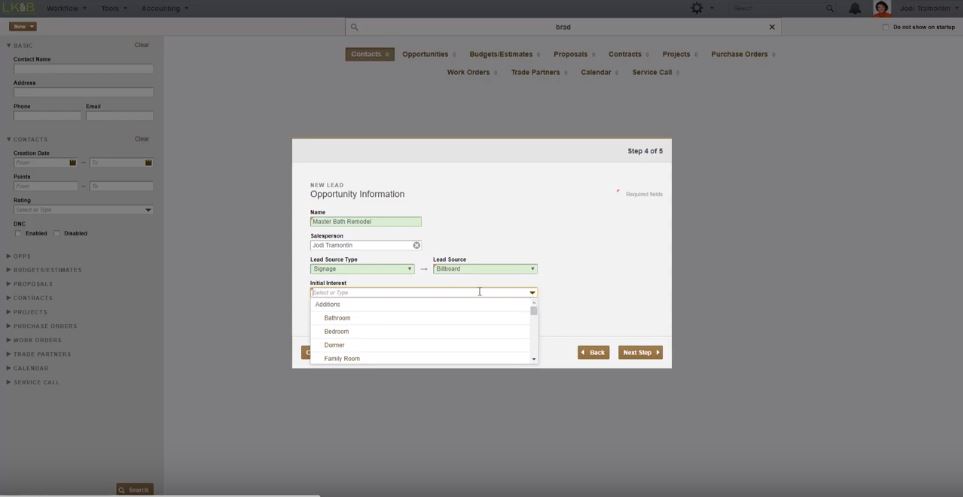Click the LKB logo

tap(18, 8)
